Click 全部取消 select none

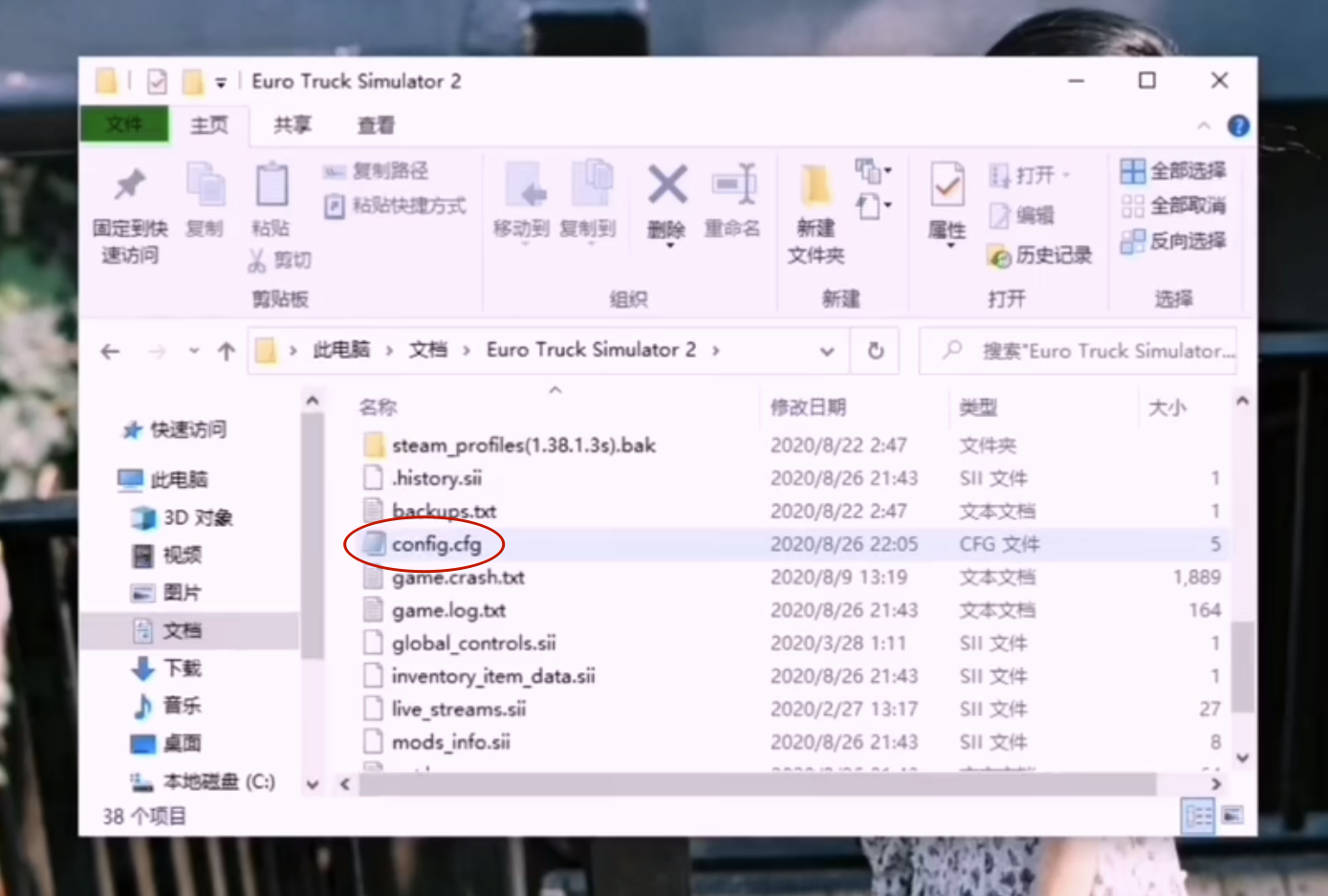coord(1173,206)
